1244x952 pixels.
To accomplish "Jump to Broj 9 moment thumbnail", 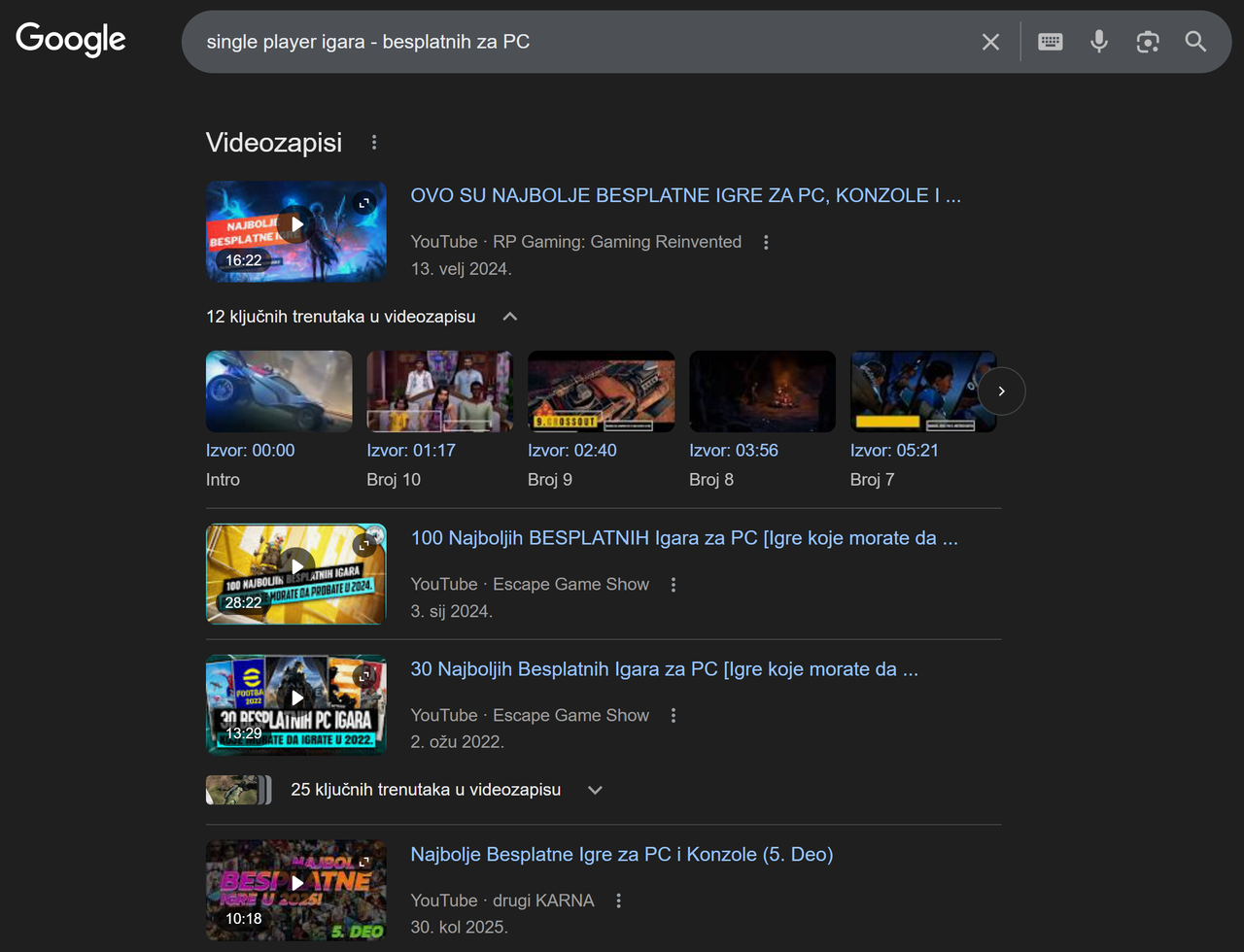I will pyautogui.click(x=601, y=391).
